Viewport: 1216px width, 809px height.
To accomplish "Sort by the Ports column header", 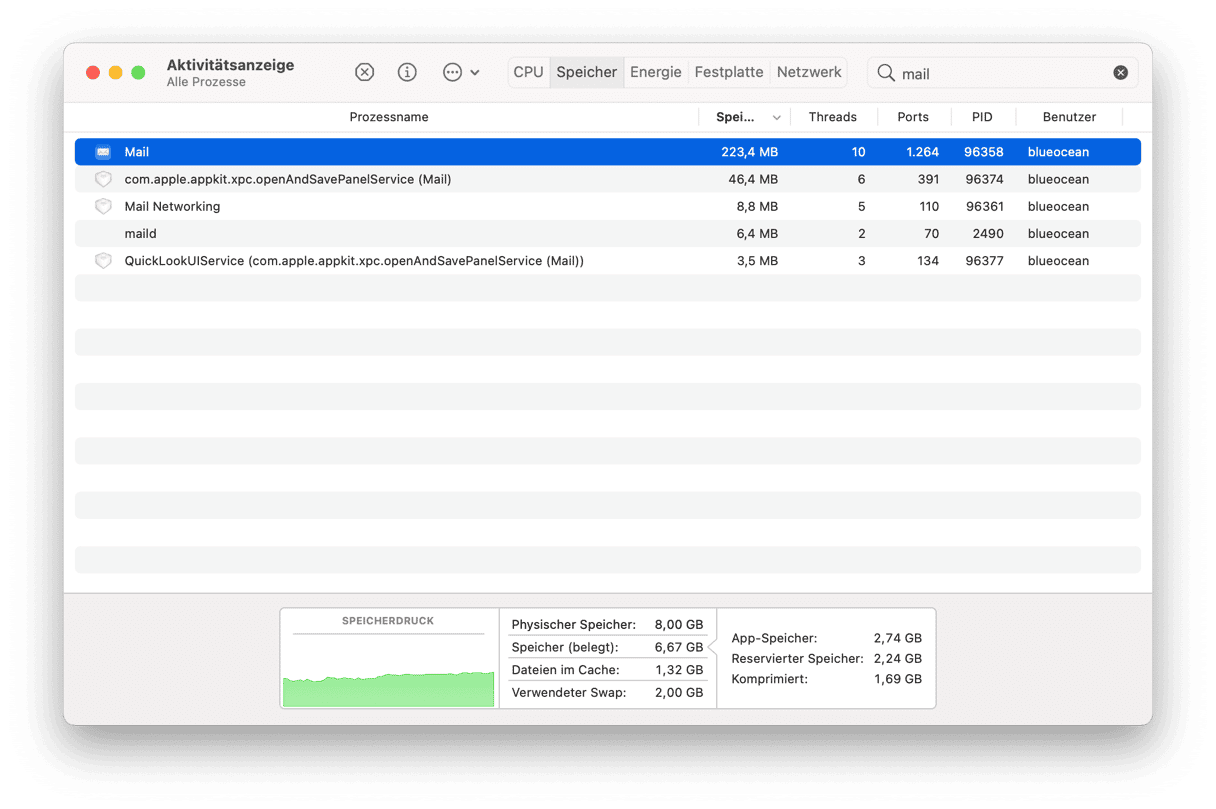I will (x=913, y=117).
